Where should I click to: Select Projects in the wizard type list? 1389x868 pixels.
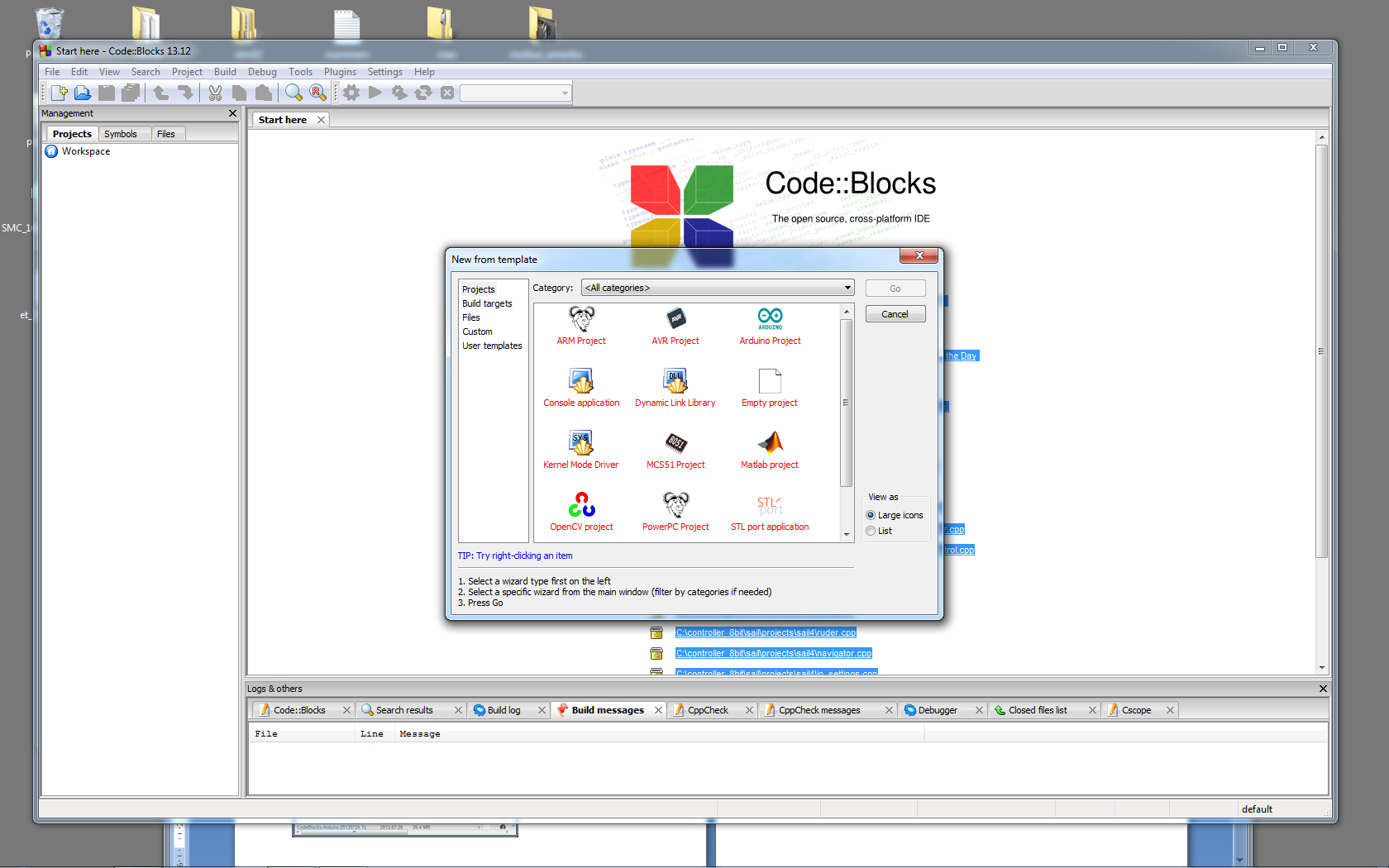click(479, 289)
